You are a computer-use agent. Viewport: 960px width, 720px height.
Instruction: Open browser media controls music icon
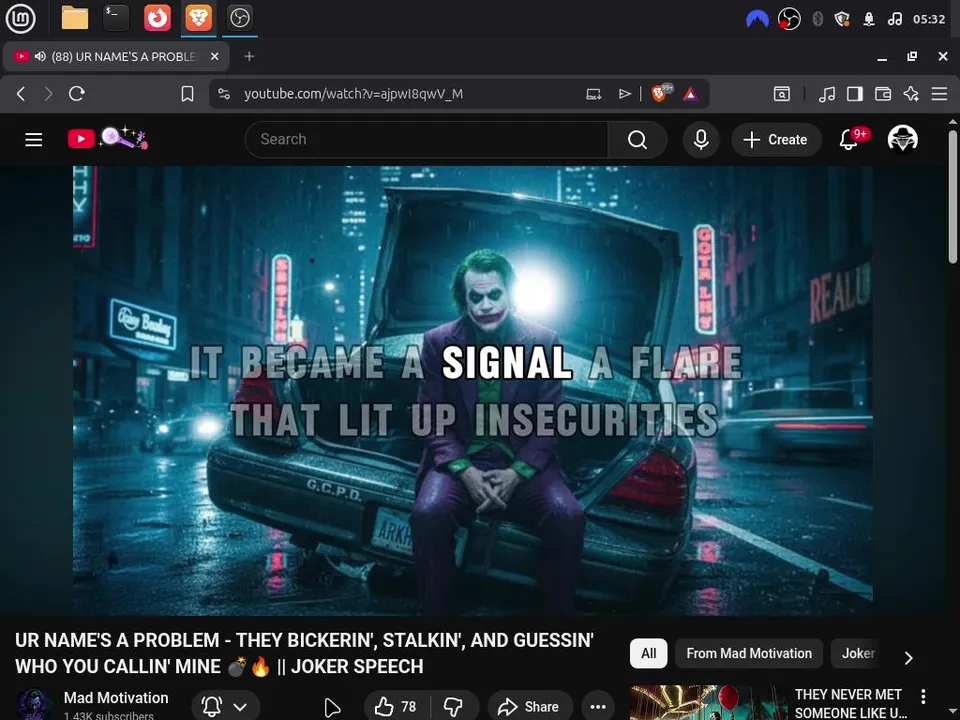pos(827,94)
